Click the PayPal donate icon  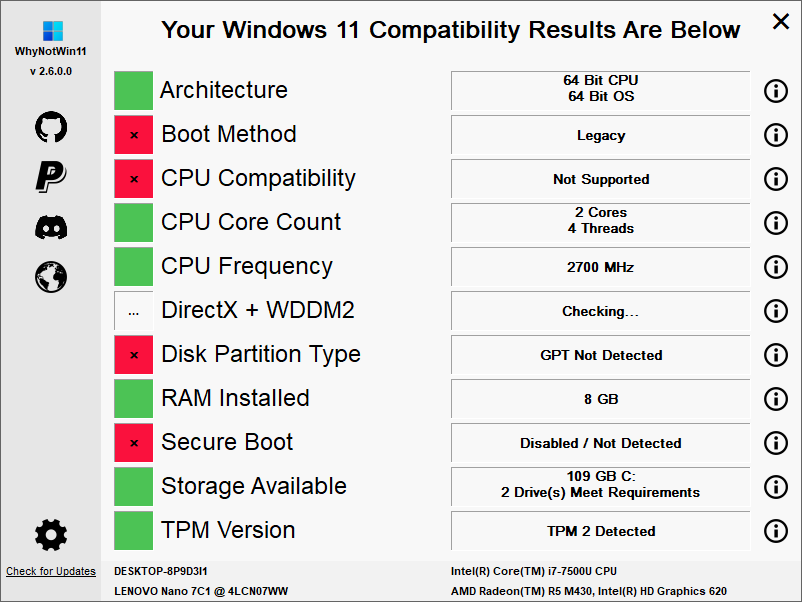[x=51, y=176]
